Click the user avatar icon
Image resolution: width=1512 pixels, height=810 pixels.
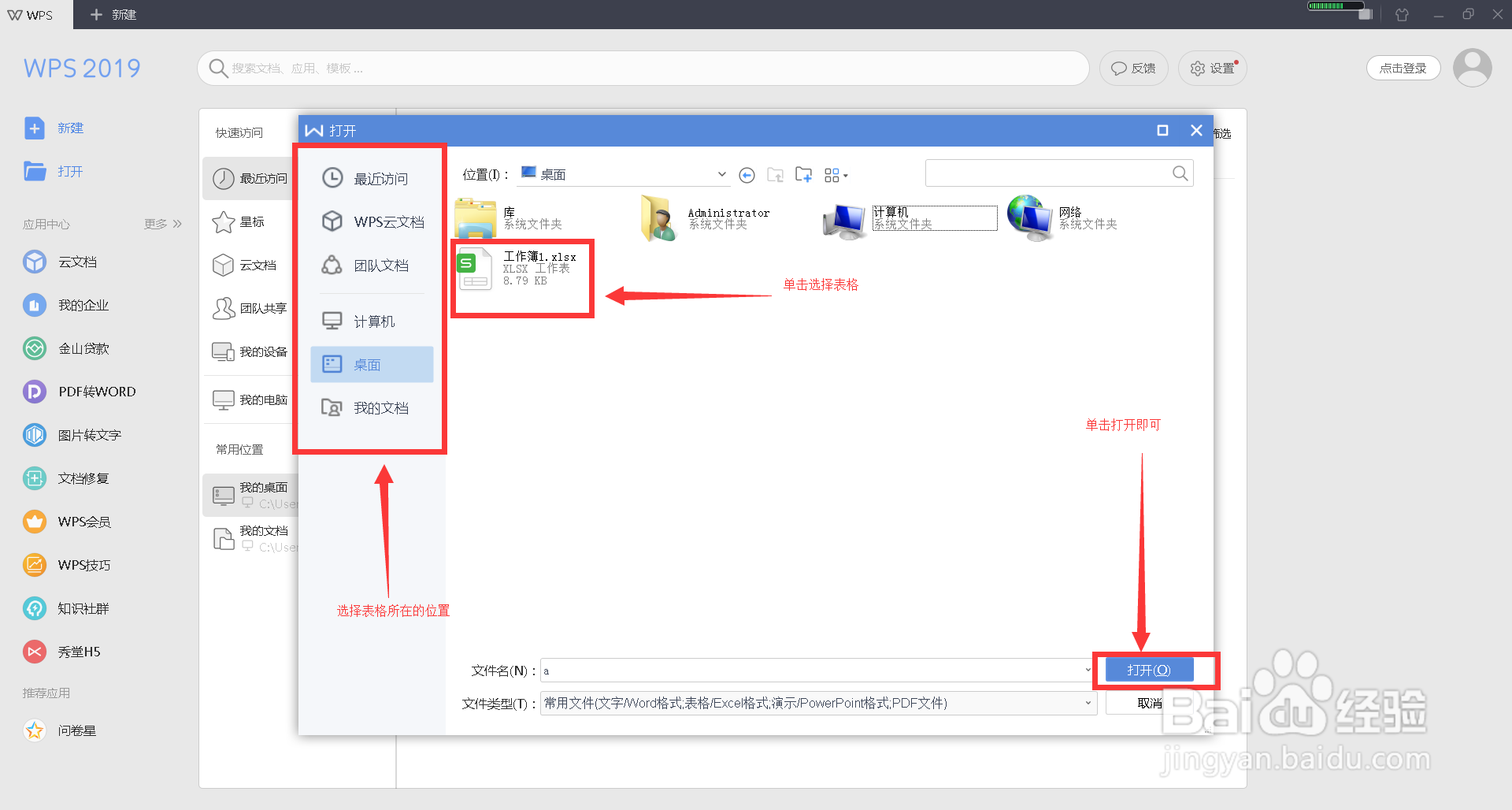(1473, 68)
